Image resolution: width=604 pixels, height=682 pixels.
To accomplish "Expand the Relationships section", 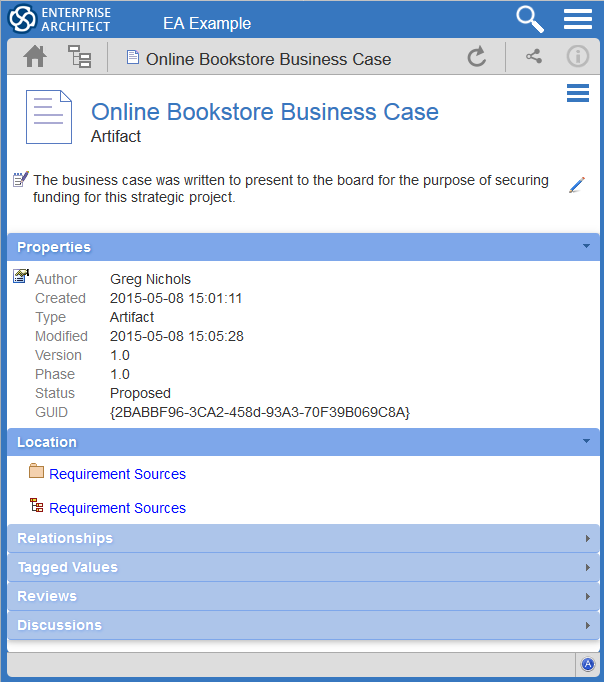I will [x=302, y=538].
